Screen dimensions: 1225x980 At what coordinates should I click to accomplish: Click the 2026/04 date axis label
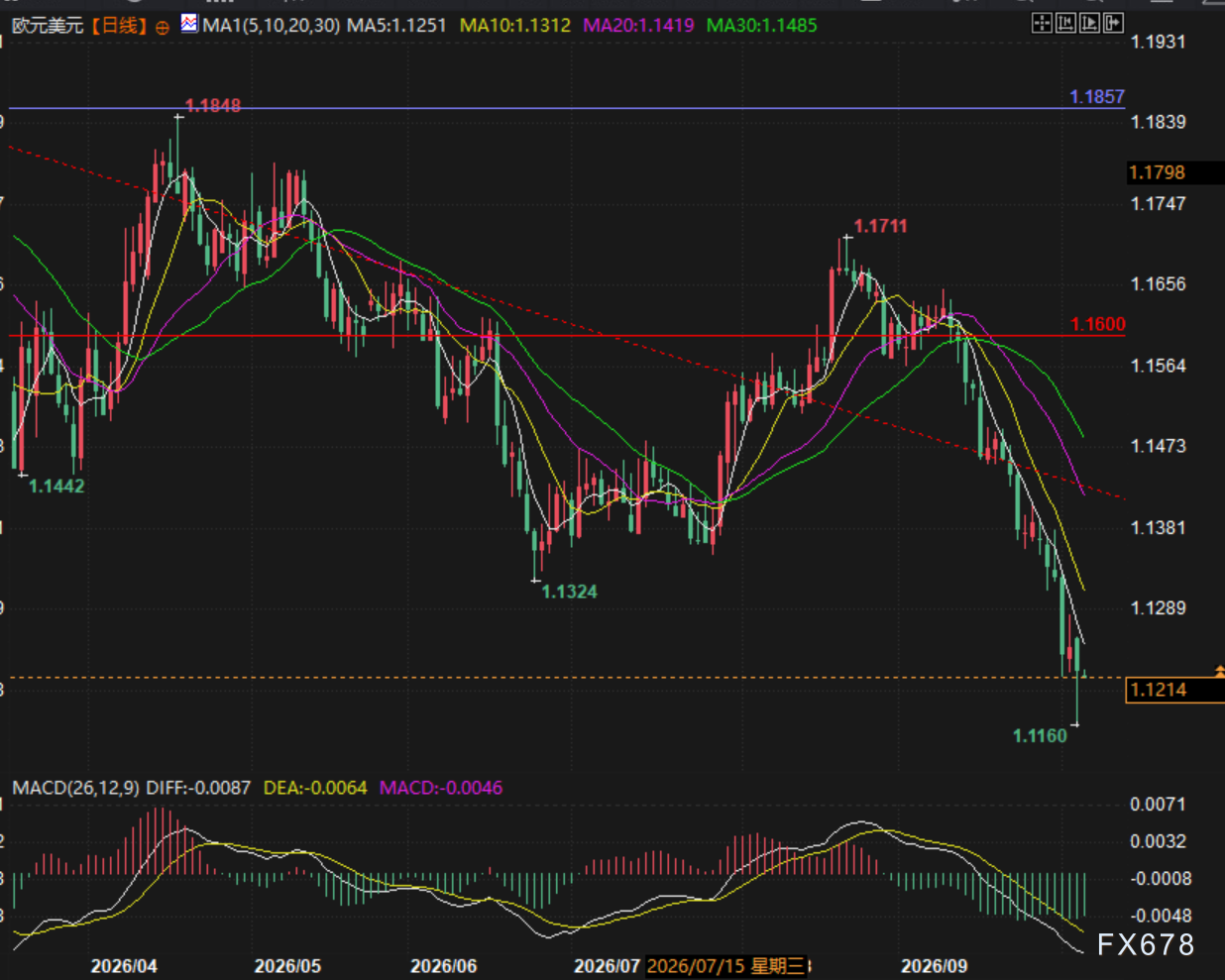coord(124,965)
